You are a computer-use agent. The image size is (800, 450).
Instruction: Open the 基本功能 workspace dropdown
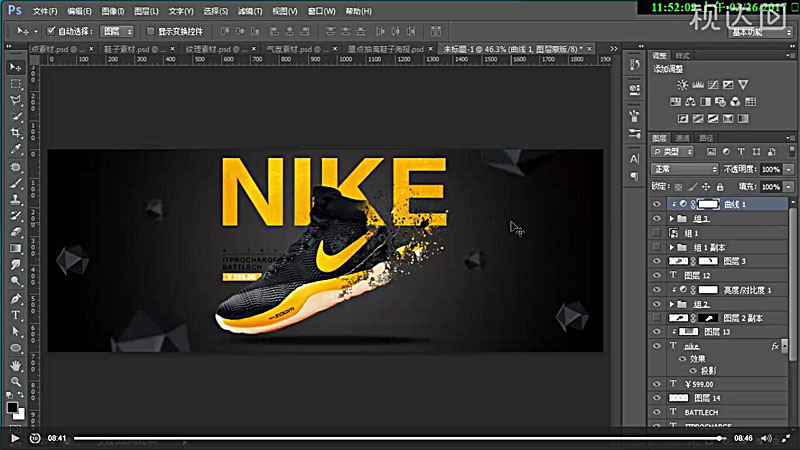(x=760, y=32)
